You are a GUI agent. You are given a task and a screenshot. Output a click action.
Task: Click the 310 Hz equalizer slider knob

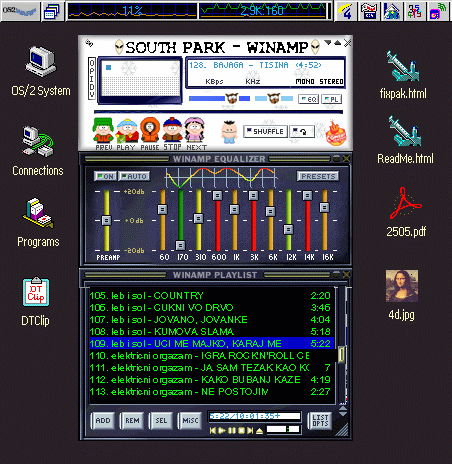[198, 218]
